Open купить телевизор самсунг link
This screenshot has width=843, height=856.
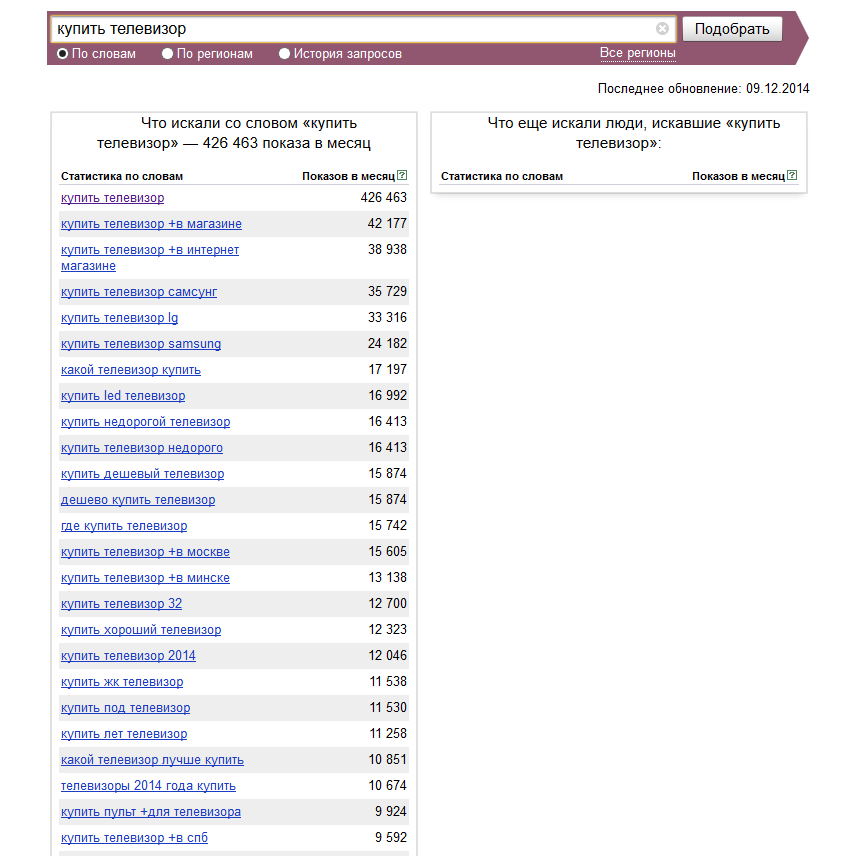pyautogui.click(x=139, y=292)
